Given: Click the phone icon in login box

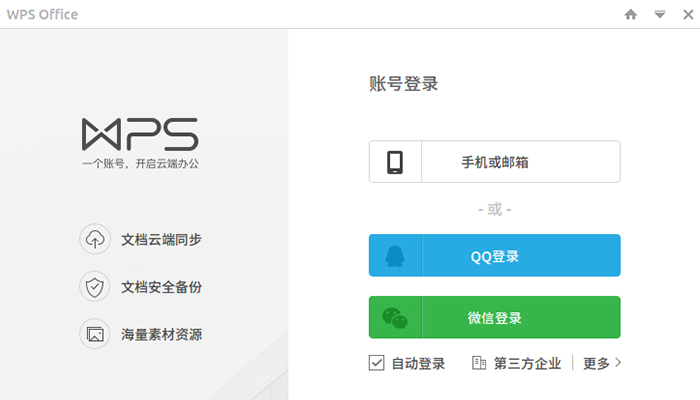Looking at the screenshot, I should pos(395,162).
